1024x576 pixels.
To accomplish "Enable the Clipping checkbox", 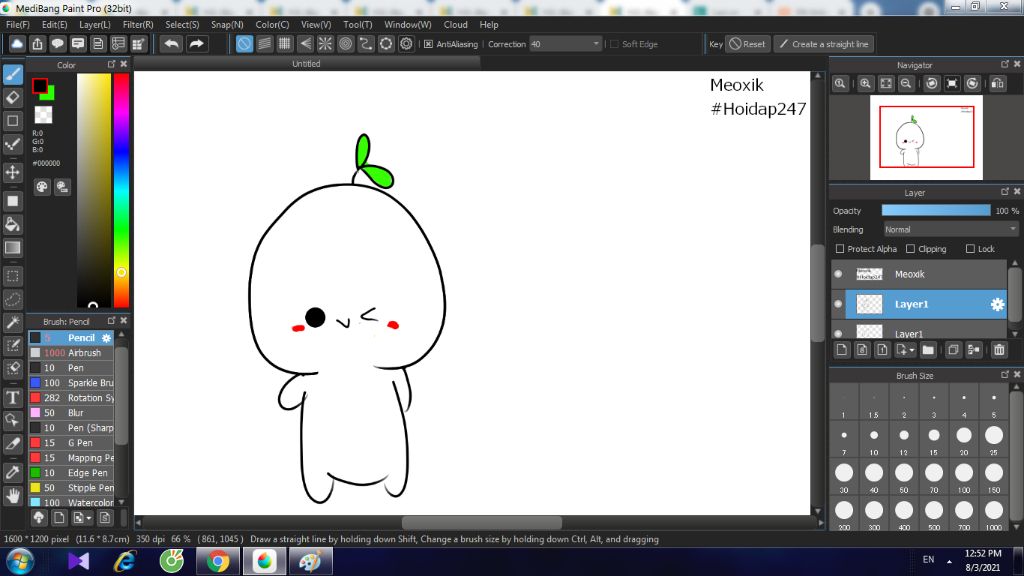I will 910,249.
